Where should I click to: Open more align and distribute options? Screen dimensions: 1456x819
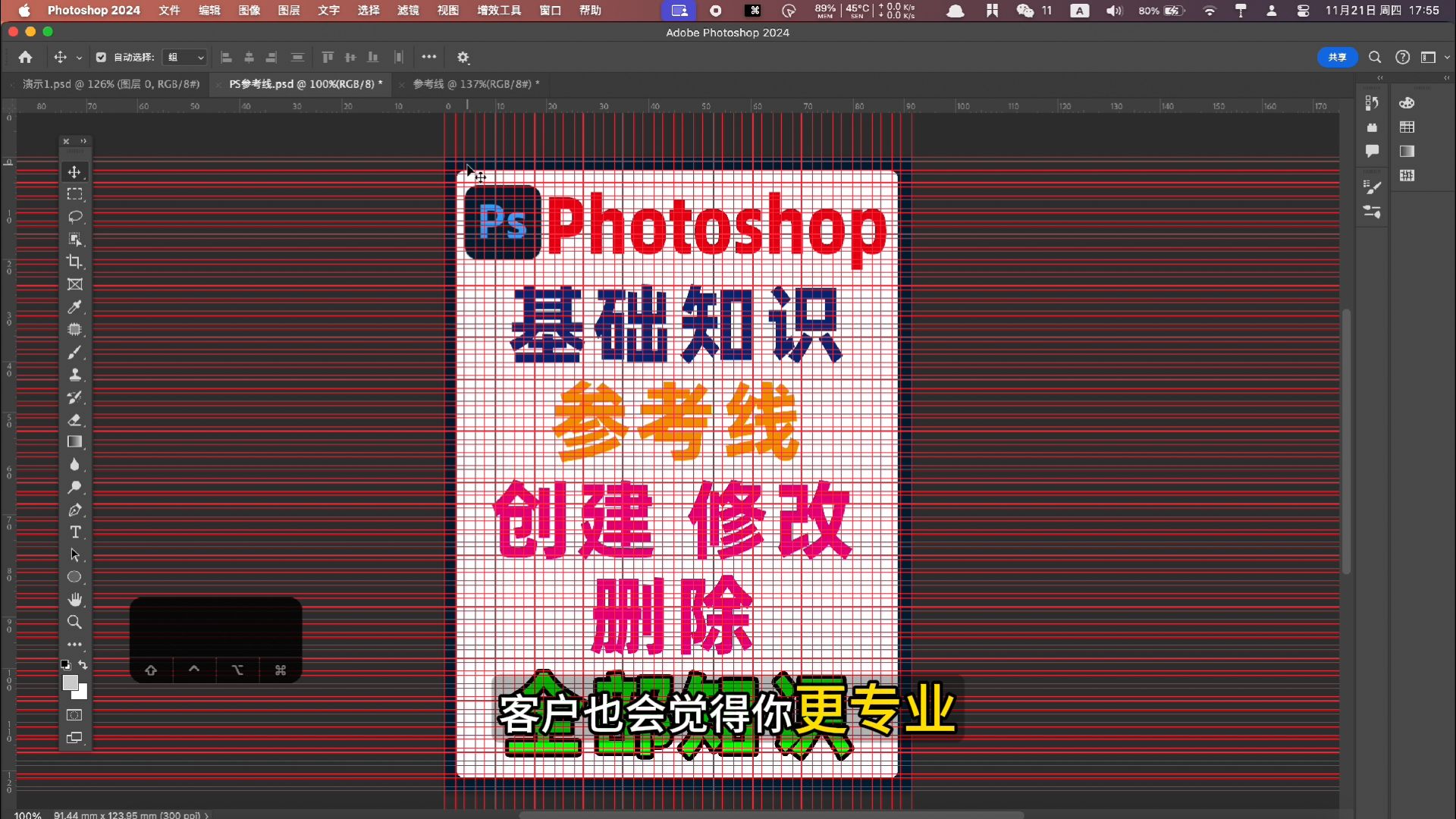429,57
